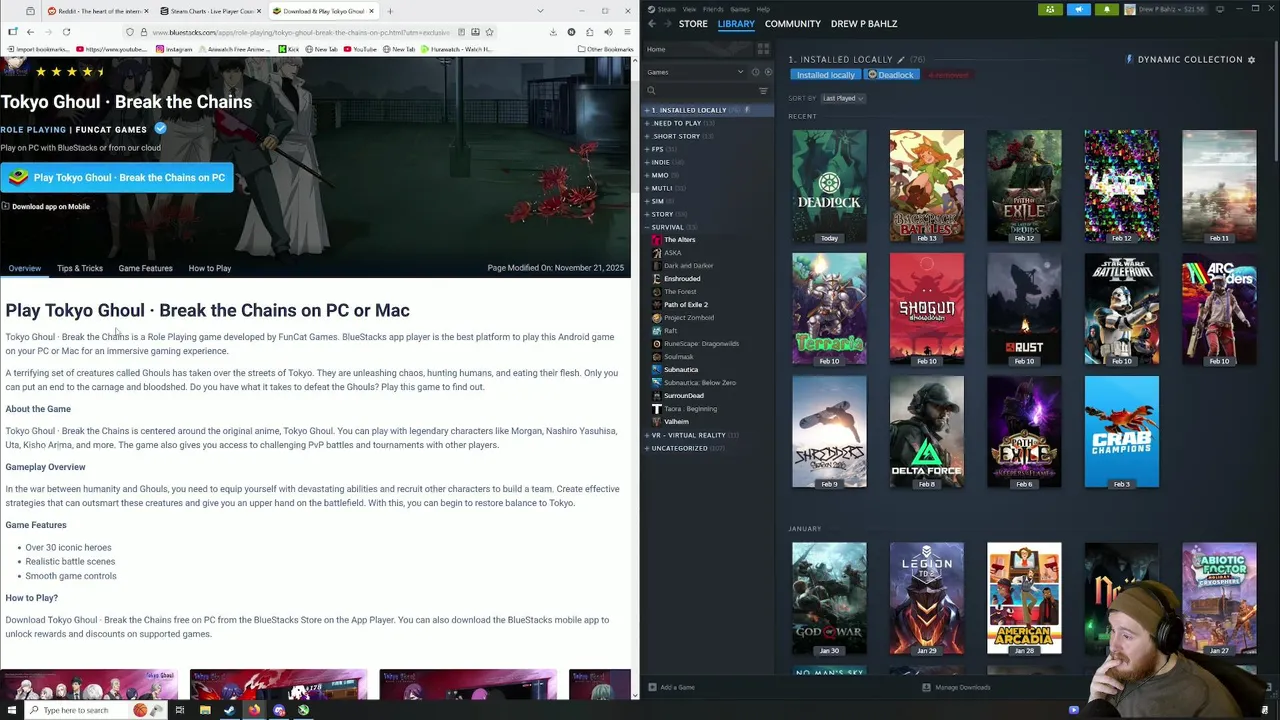
Task: Expand the MMO collection
Action: click(x=647, y=175)
